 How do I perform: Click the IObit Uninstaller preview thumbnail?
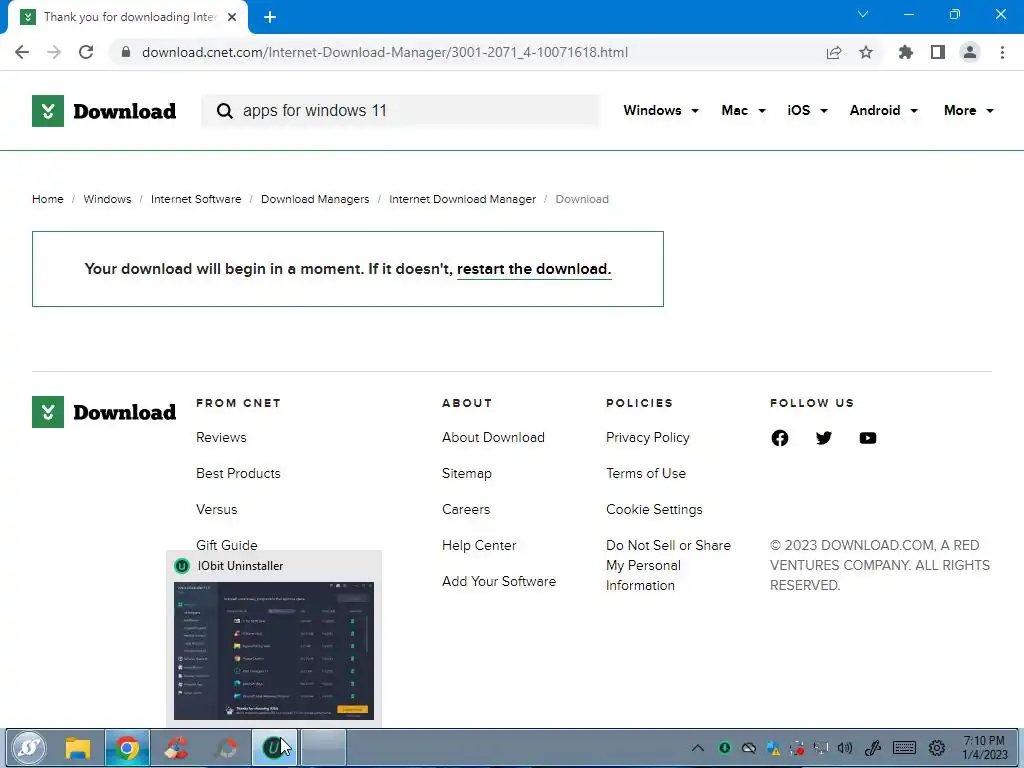[274, 650]
